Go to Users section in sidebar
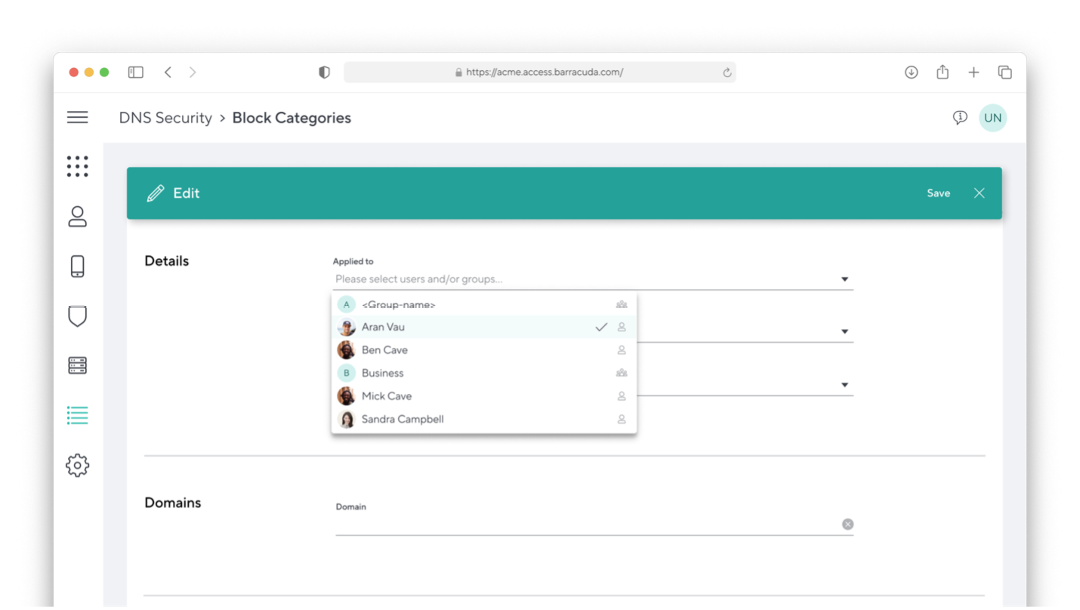 tap(77, 217)
